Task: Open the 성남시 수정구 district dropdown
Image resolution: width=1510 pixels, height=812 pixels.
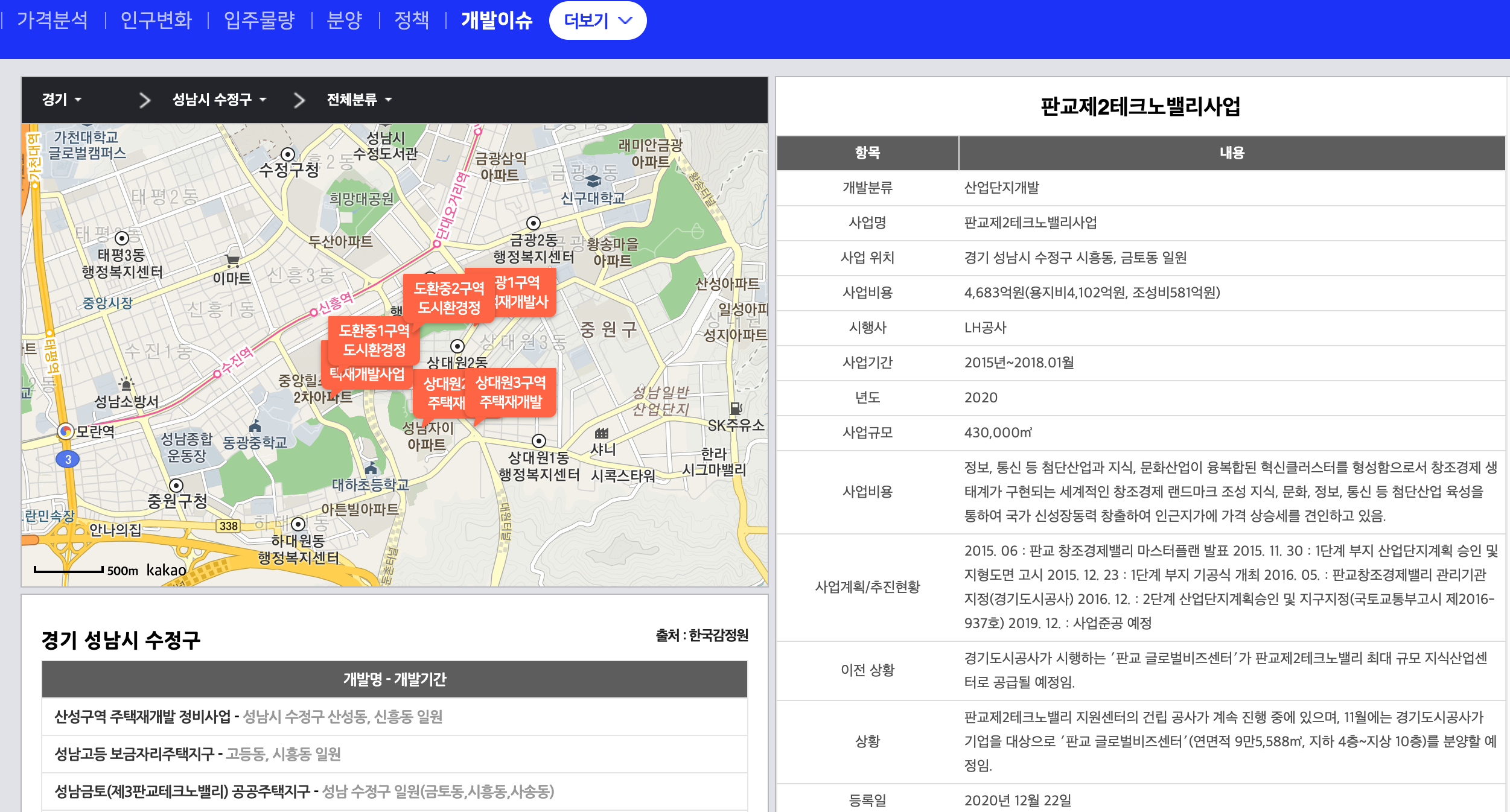Action: (x=219, y=100)
